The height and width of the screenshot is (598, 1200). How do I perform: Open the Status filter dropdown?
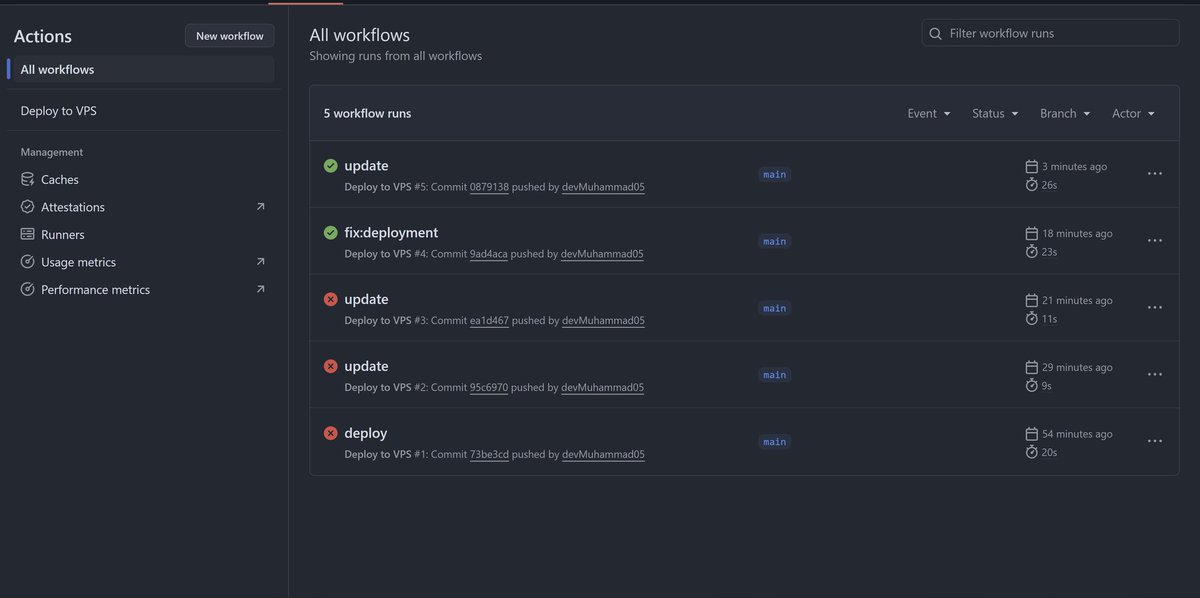(995, 114)
